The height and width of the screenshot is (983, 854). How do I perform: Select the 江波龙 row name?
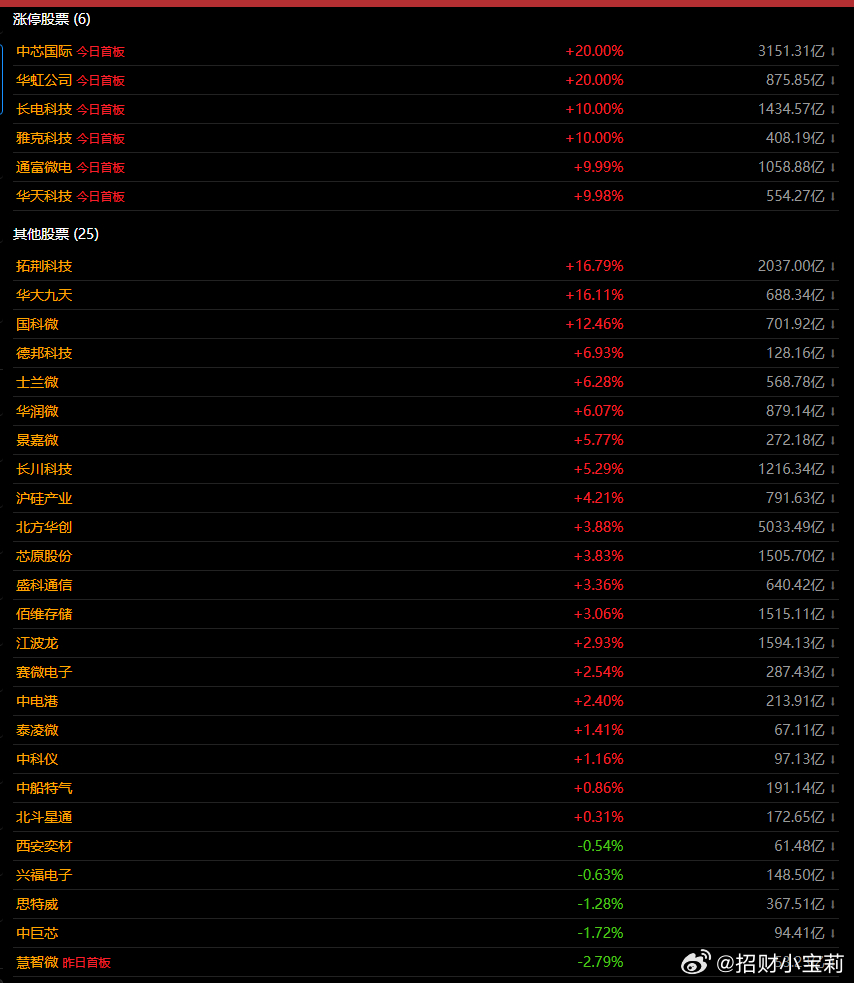(x=37, y=643)
